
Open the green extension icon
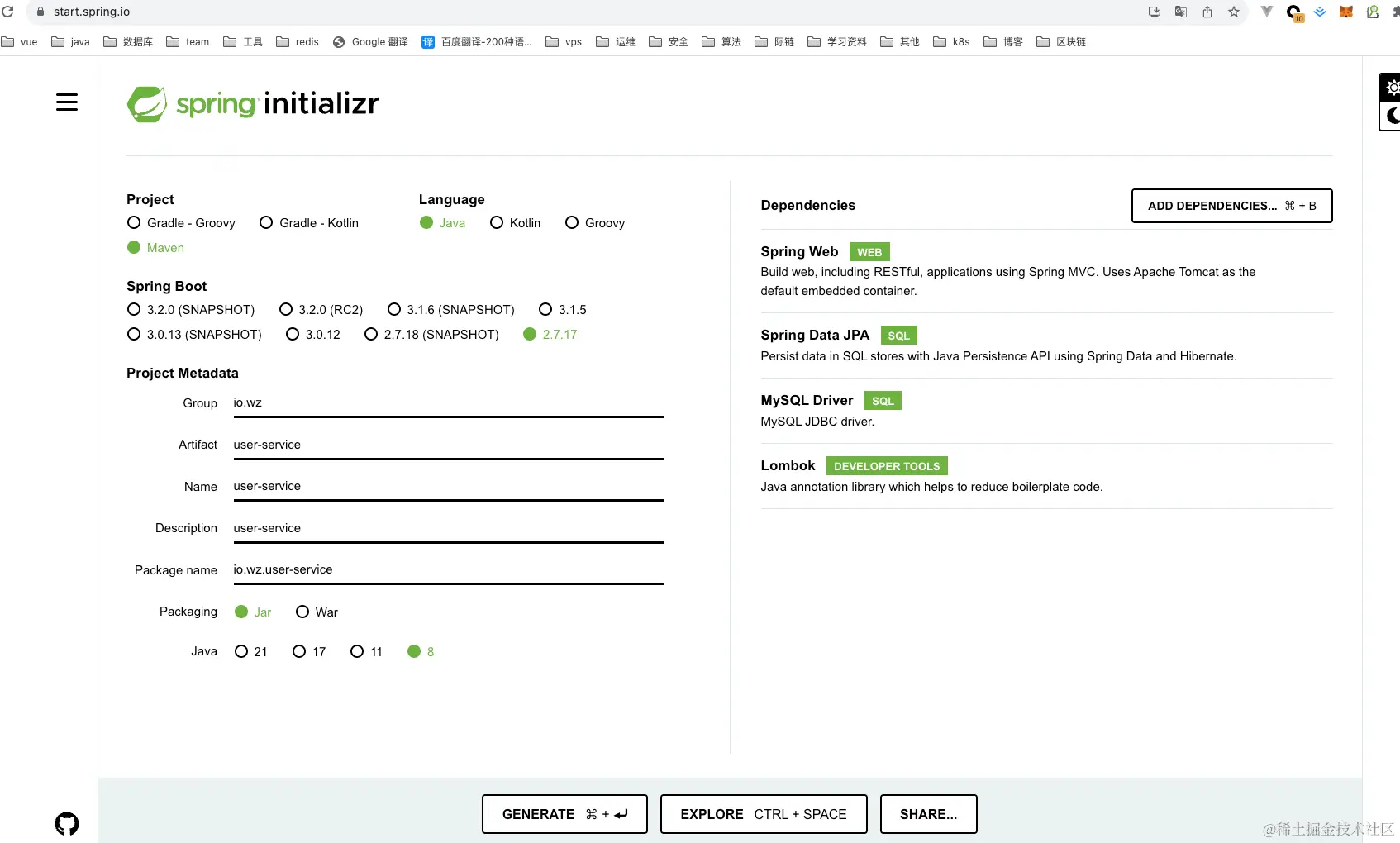[x=1373, y=12]
